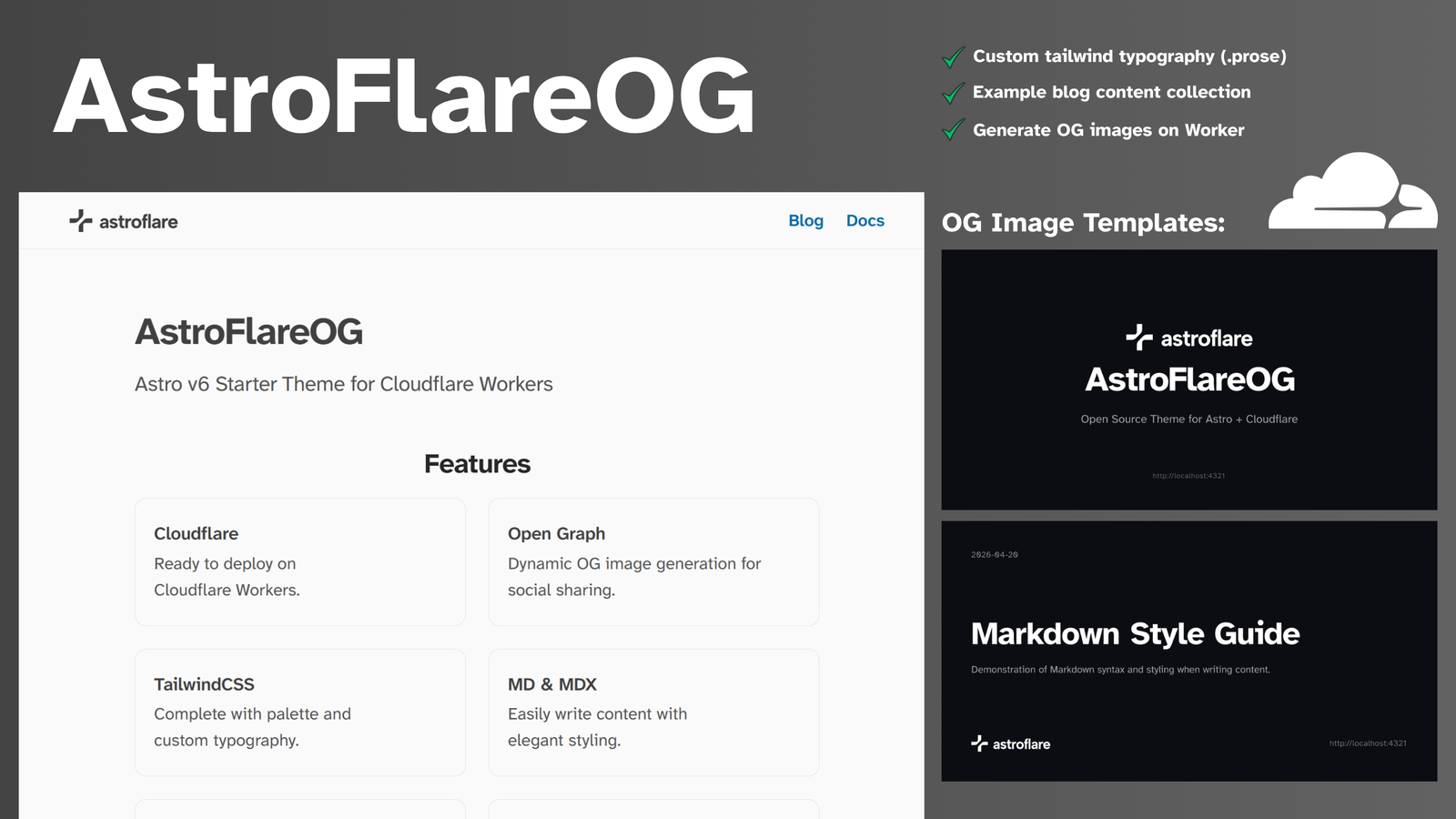Click astroflare logo in Markdown Style Guide template
The image size is (1456, 819).
click(1010, 743)
